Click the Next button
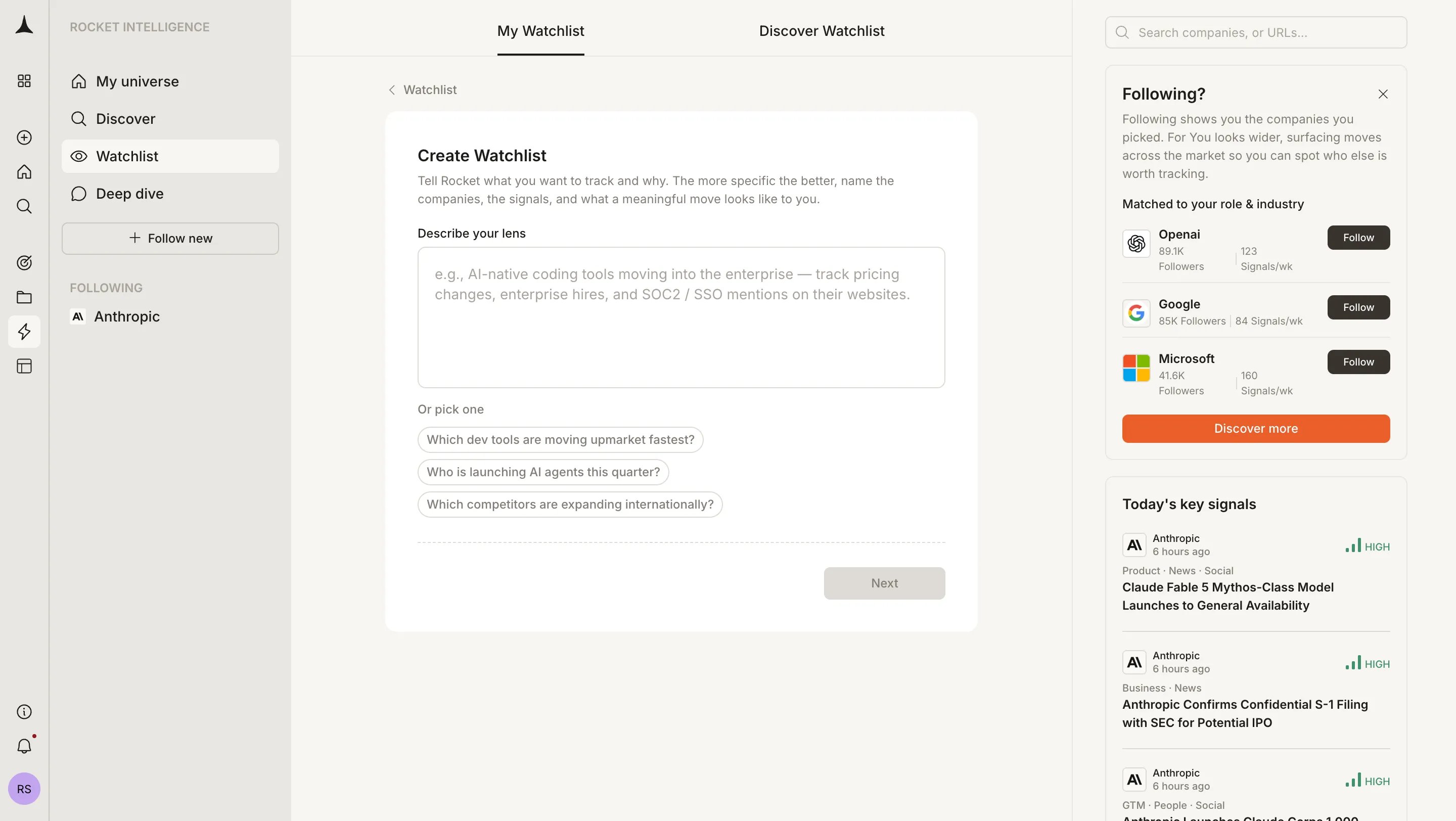Image resolution: width=1456 pixels, height=821 pixels. click(x=884, y=584)
